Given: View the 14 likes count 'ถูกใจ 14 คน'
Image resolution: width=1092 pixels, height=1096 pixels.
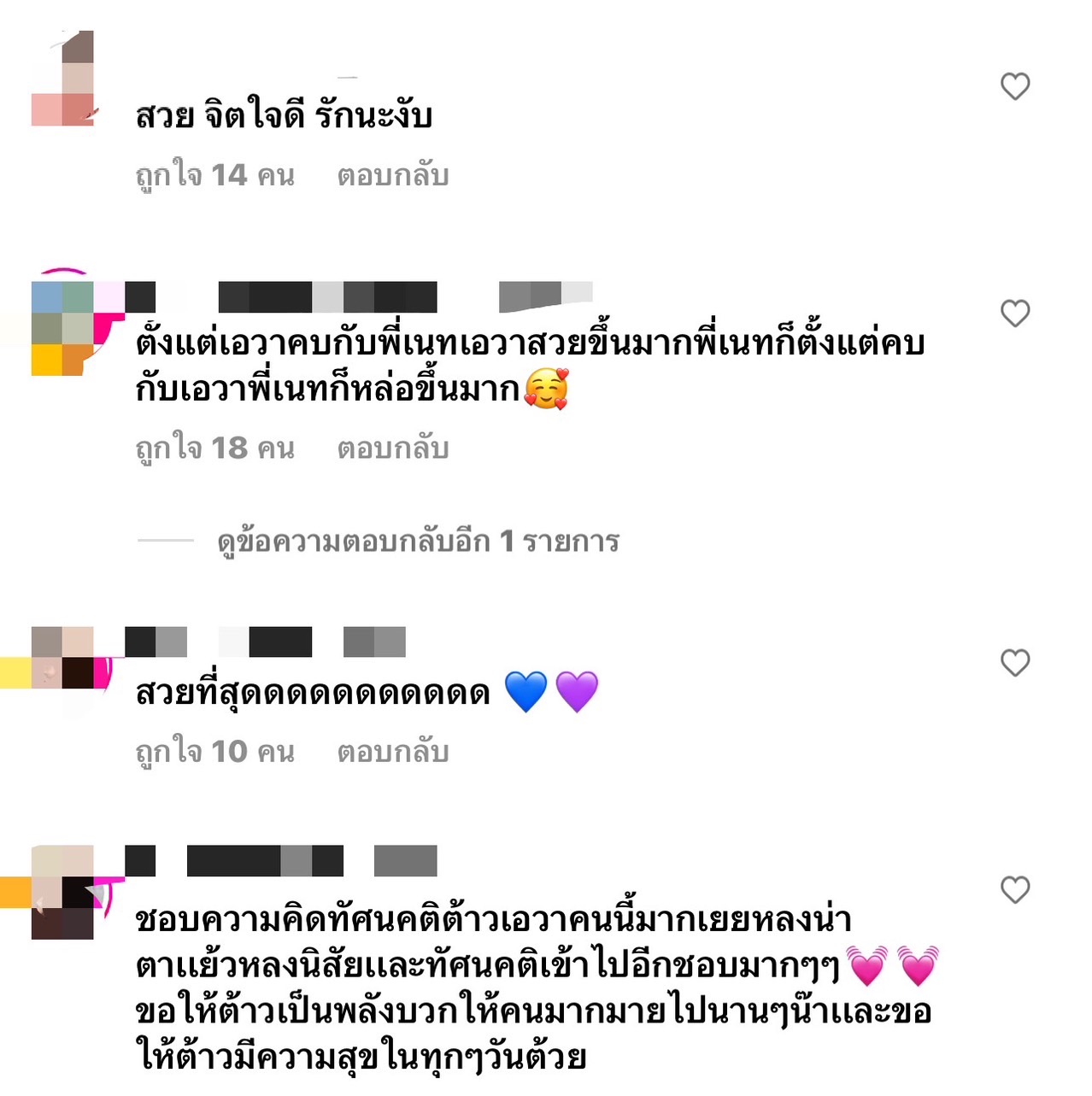Looking at the screenshot, I should point(215,175).
